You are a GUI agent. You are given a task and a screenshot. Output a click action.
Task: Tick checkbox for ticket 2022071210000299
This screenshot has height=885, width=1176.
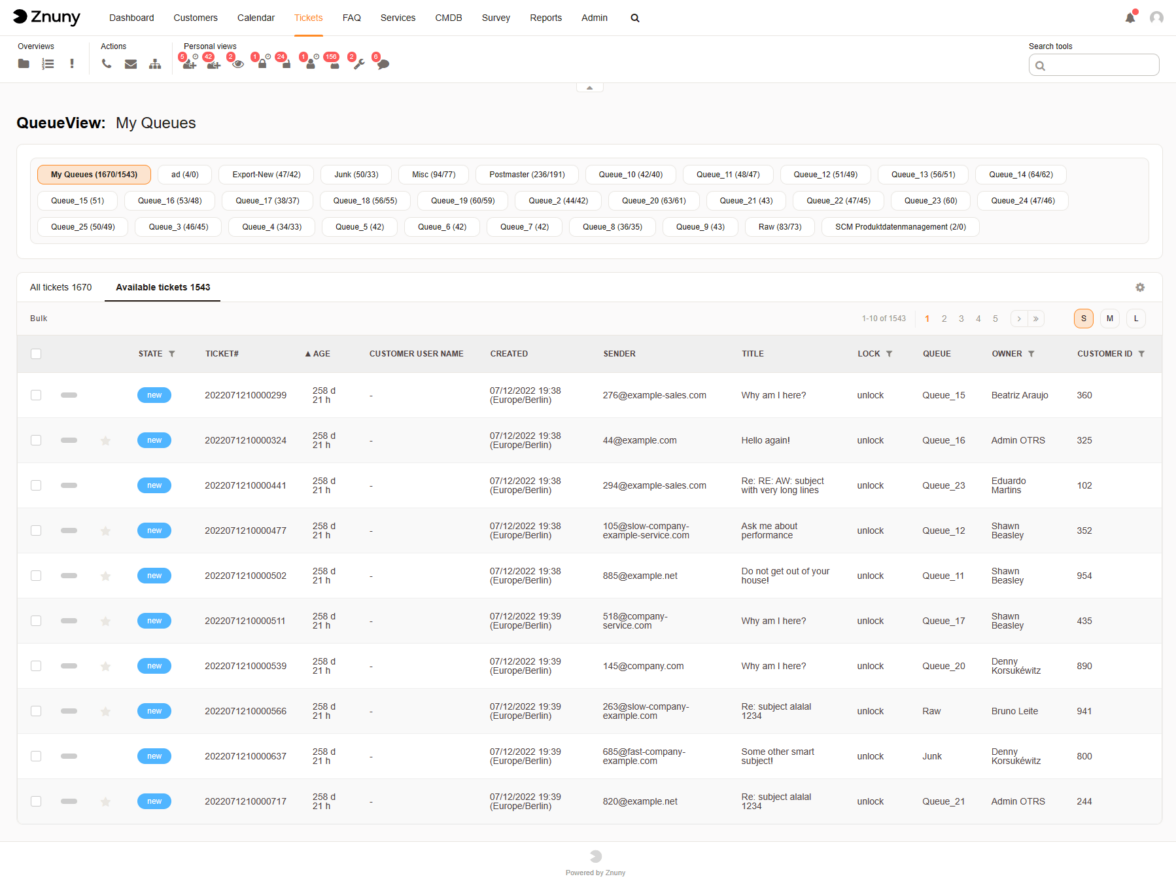coord(36,395)
